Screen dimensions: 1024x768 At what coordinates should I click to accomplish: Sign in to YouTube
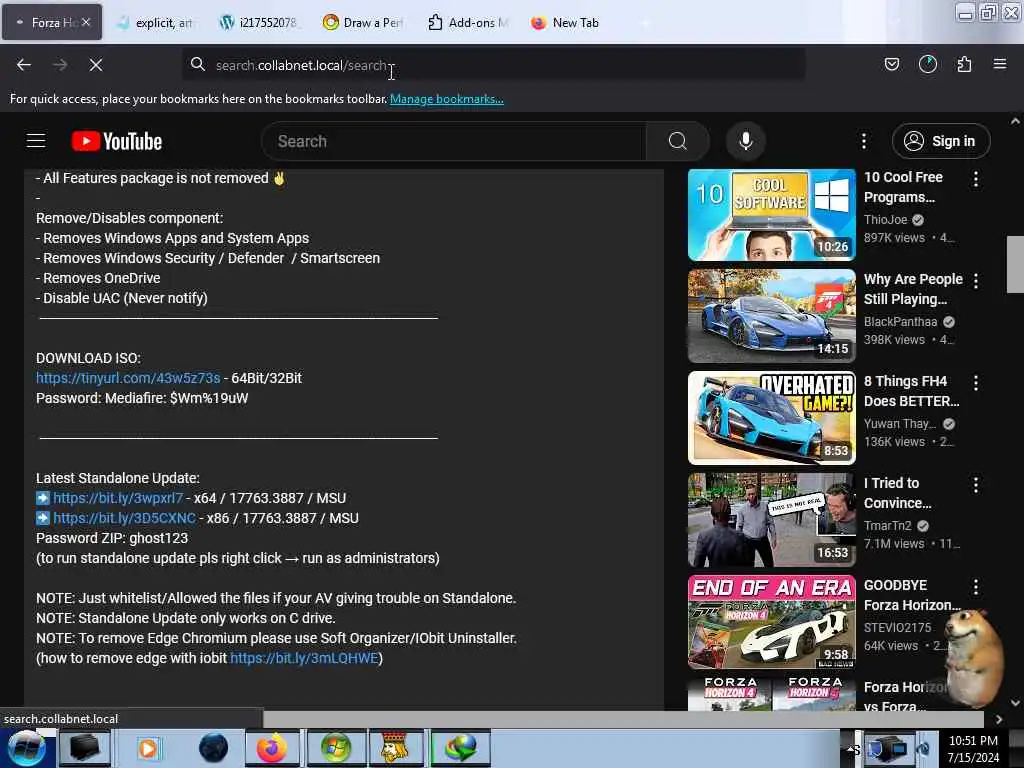point(941,141)
